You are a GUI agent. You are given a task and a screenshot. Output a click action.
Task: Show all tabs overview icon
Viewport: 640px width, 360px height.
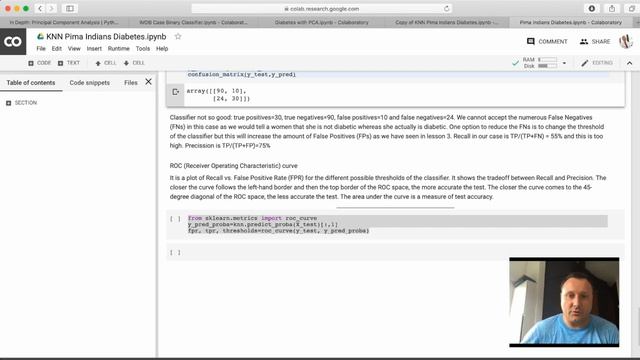(x=632, y=8)
